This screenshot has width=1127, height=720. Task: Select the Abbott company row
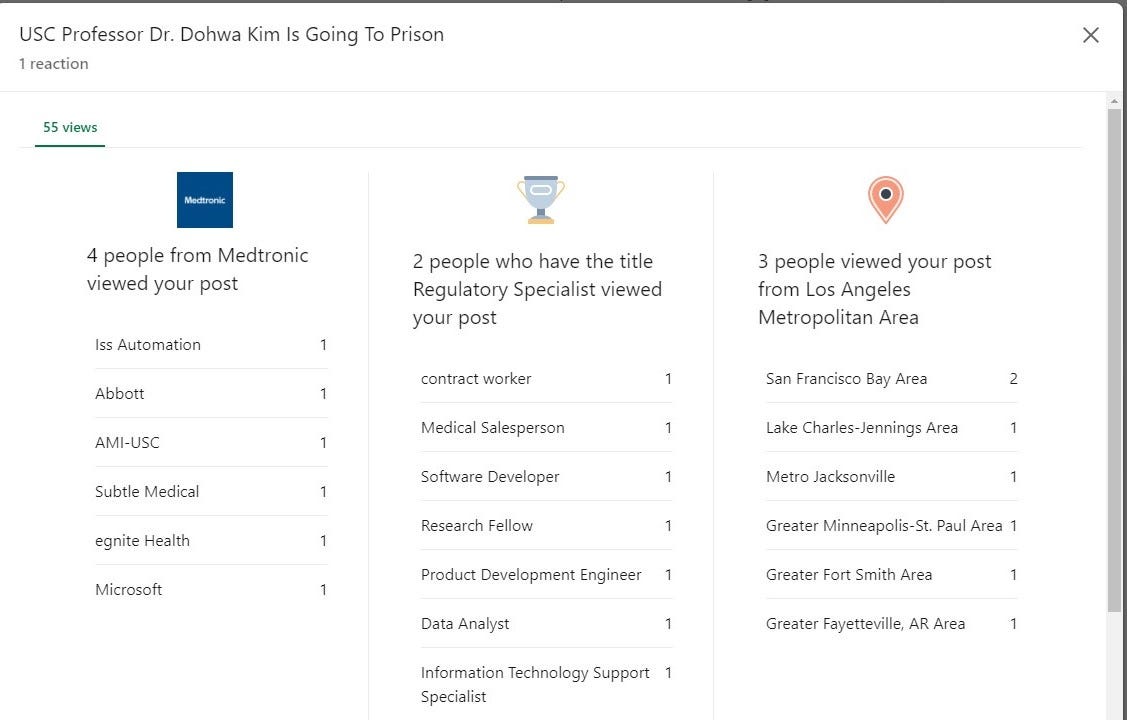click(211, 394)
